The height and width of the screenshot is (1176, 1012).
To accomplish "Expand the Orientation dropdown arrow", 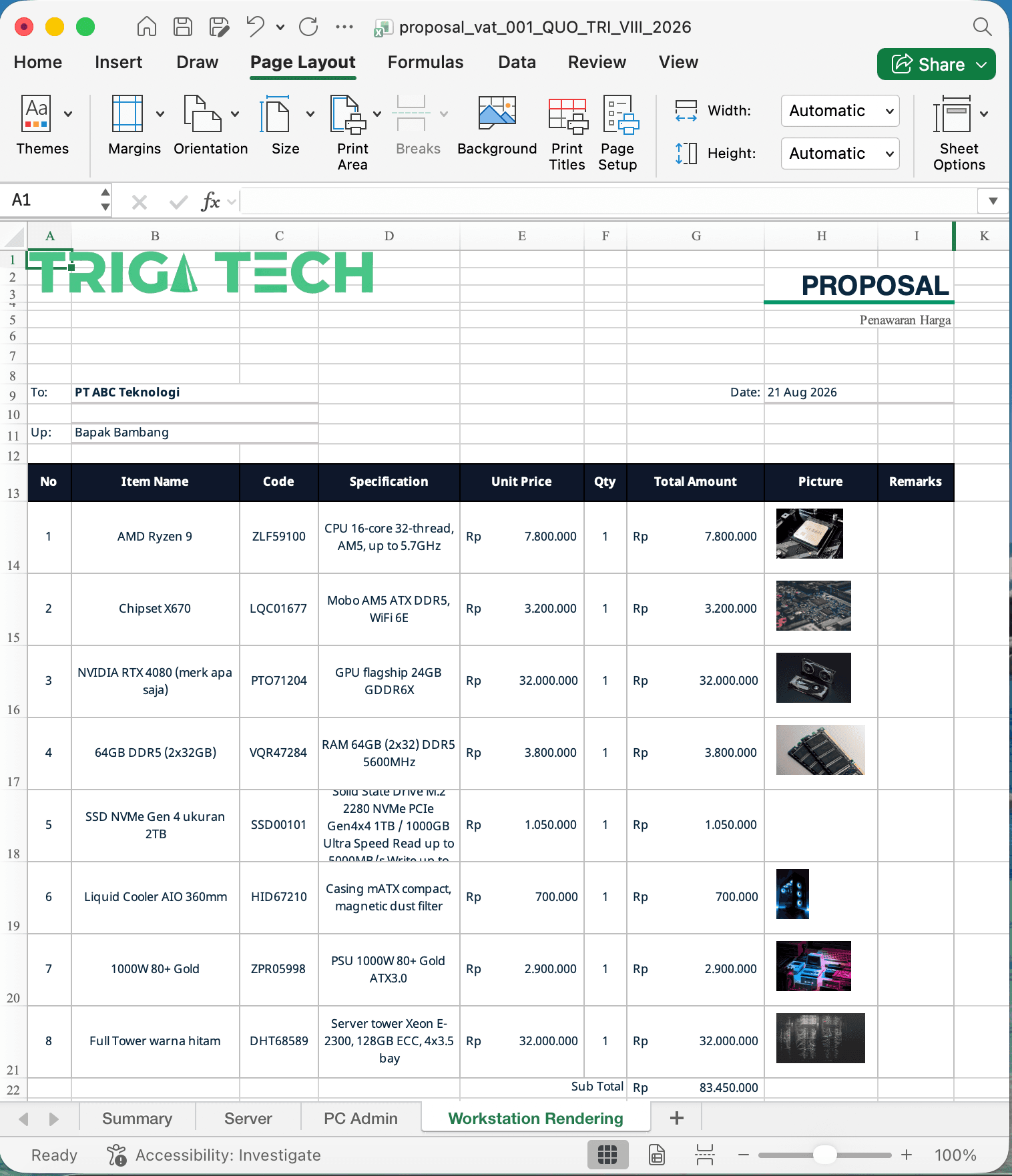I will point(235,114).
